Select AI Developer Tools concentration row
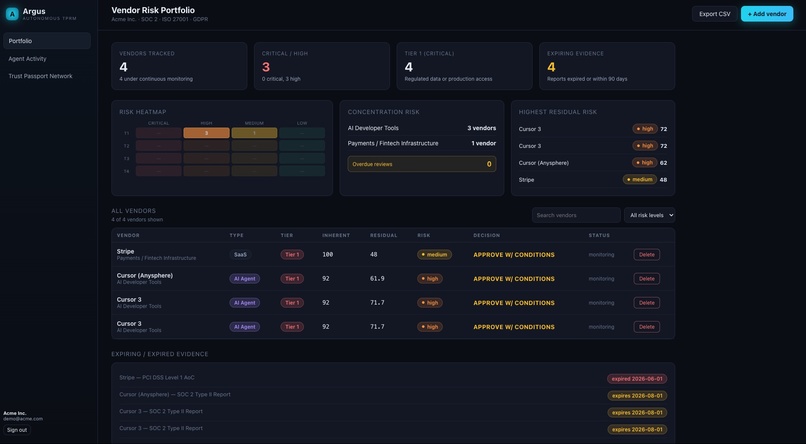The width and height of the screenshot is (806, 444). tap(422, 128)
